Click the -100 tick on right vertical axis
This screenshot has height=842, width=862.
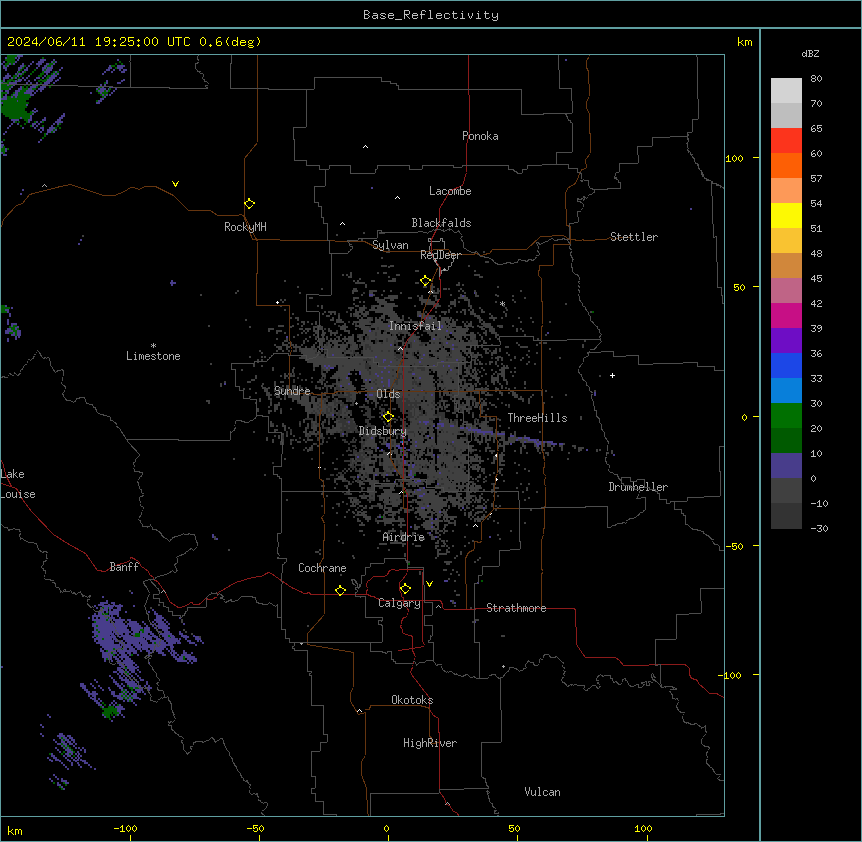(731, 675)
